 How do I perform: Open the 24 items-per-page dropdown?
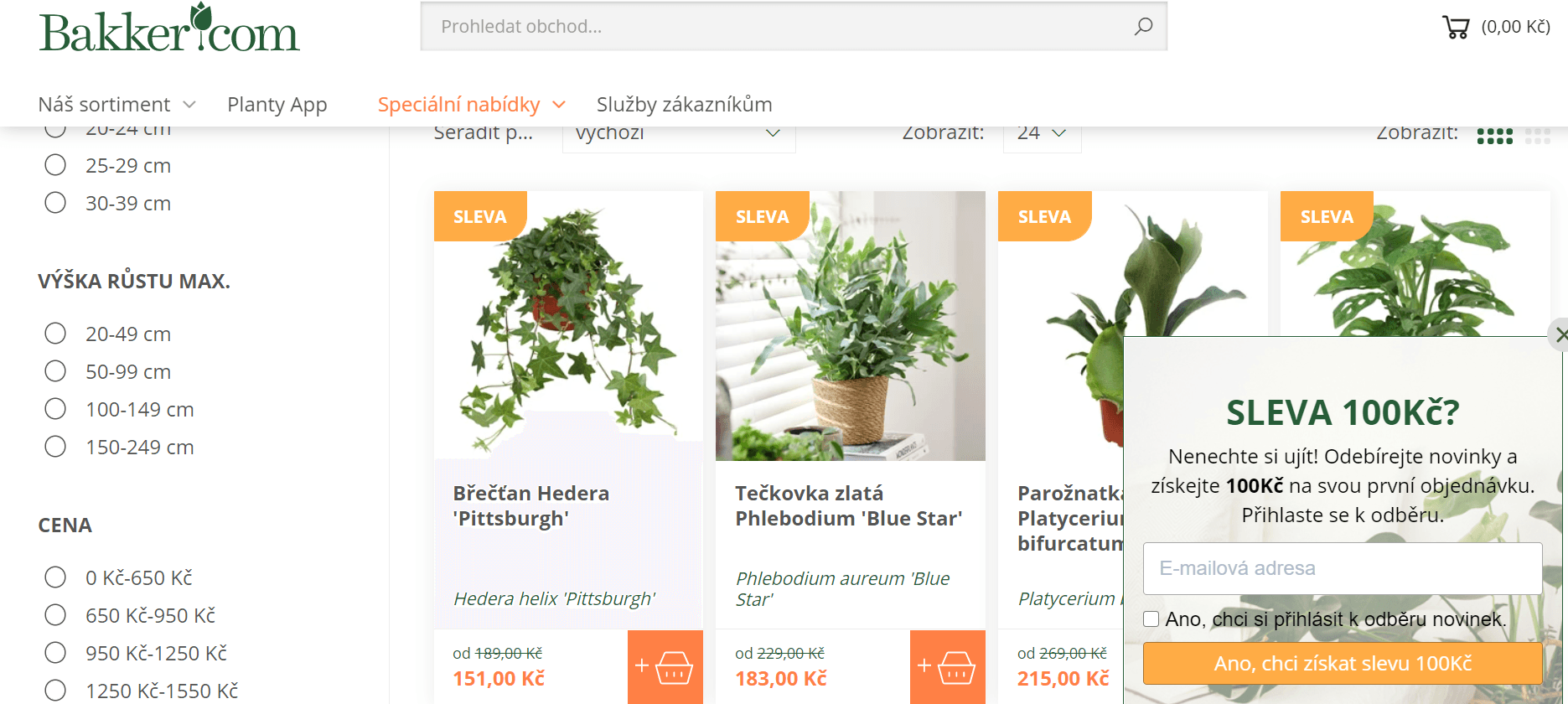point(1042,134)
